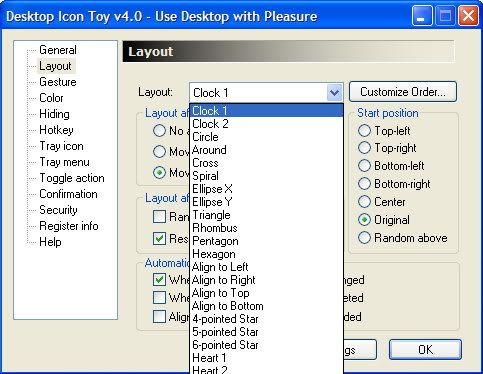Open the Color settings page
483x374 pixels.
(x=51, y=98)
